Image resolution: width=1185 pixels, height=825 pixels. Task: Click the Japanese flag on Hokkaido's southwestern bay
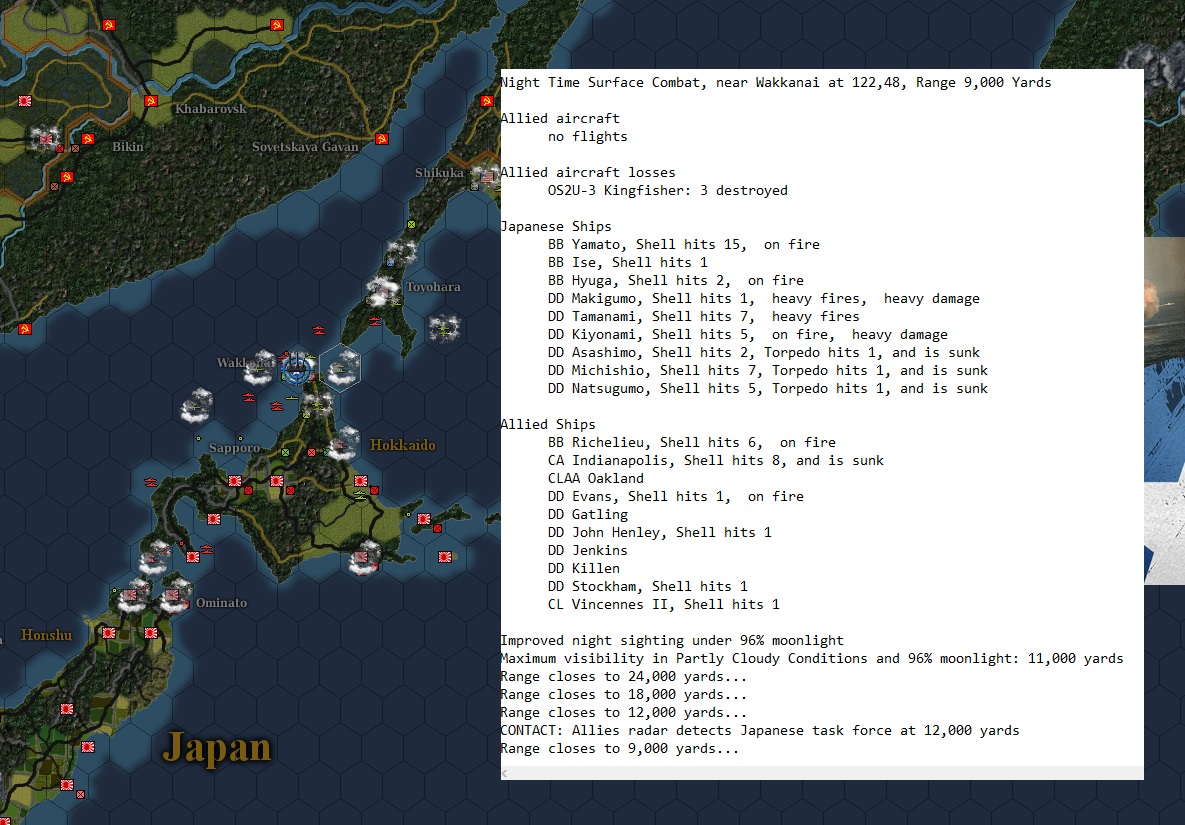pyautogui.click(x=214, y=519)
